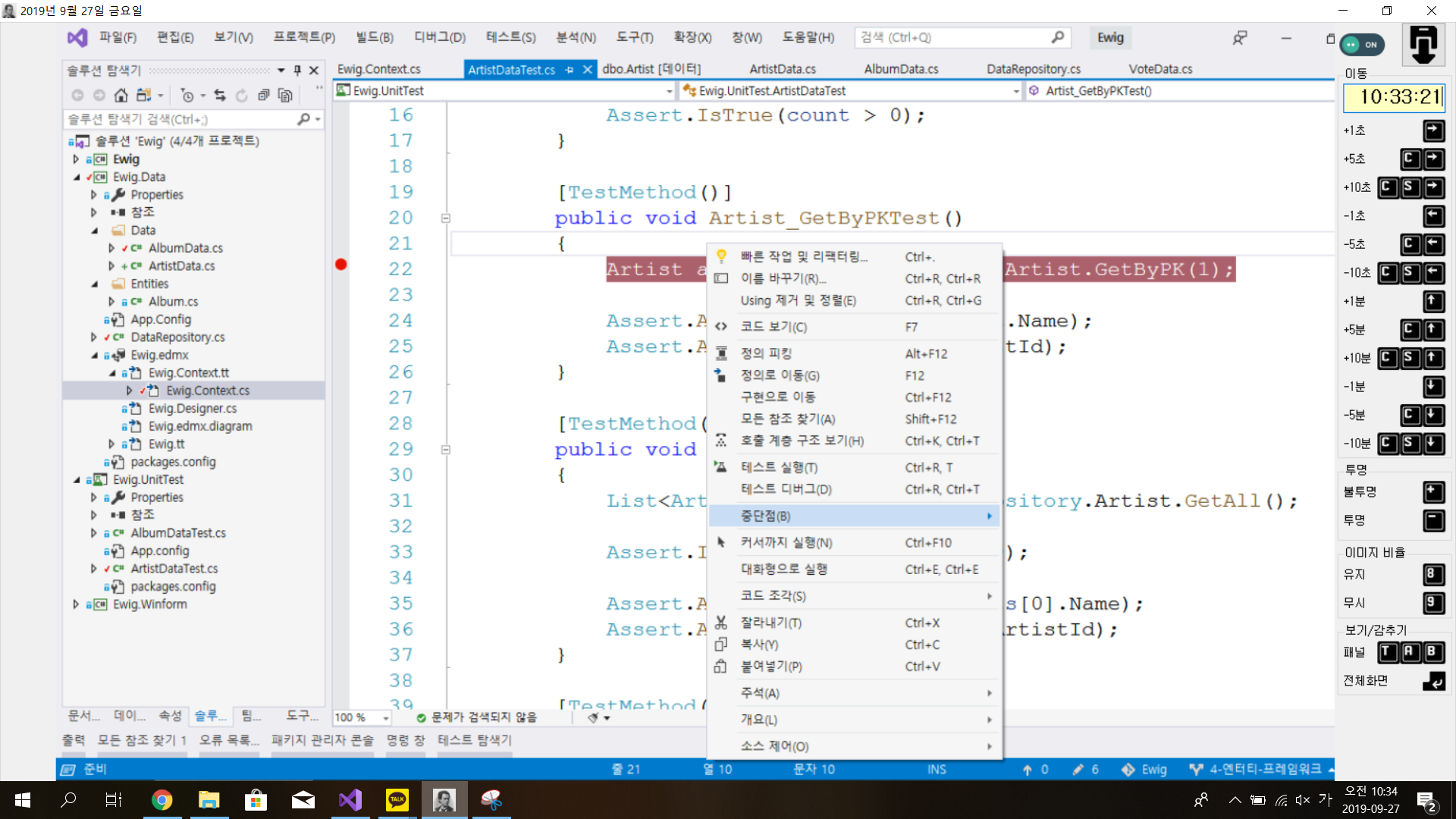This screenshot has height=819, width=1456.
Task: Collapse the Artist_GetByPKTest method outline at line 20
Action: [446, 218]
